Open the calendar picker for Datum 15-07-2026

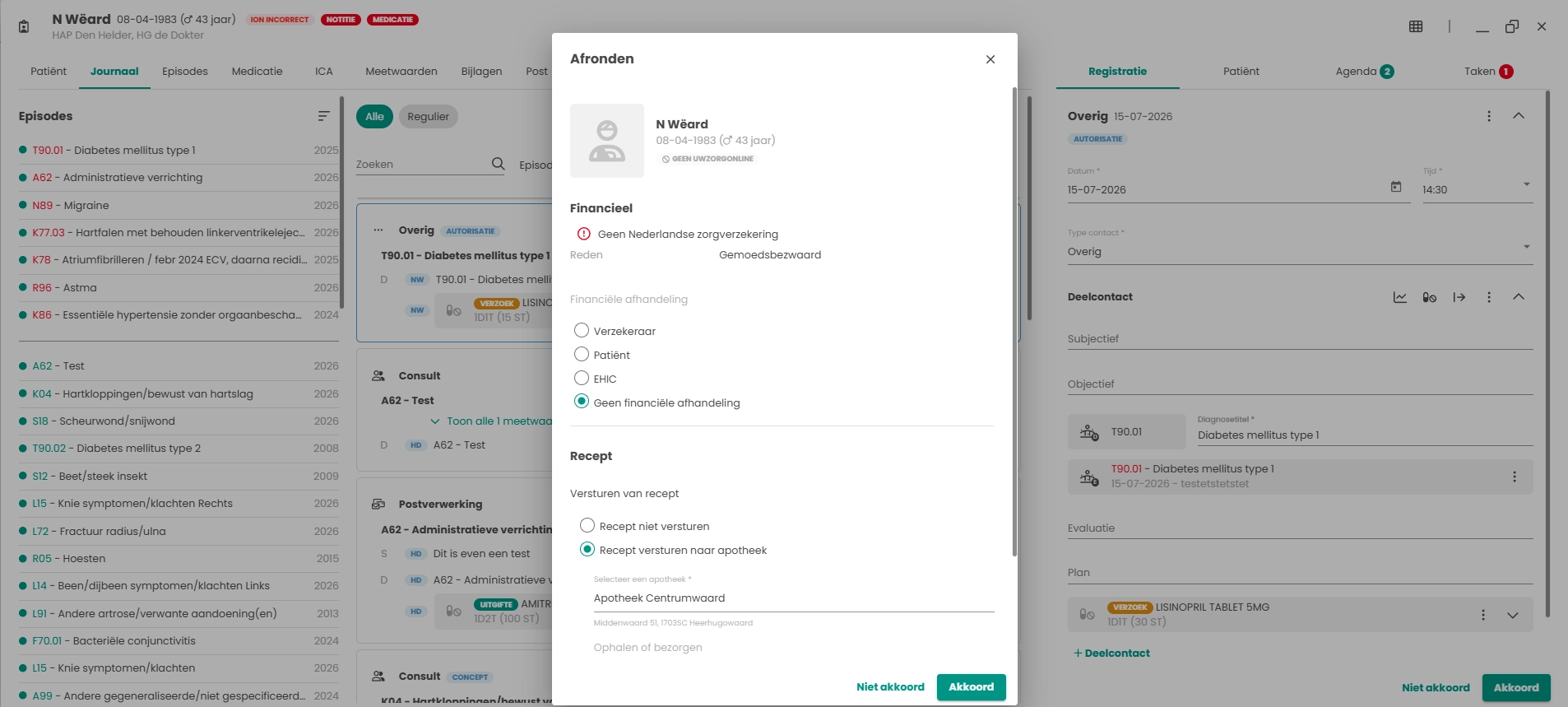pos(1396,187)
